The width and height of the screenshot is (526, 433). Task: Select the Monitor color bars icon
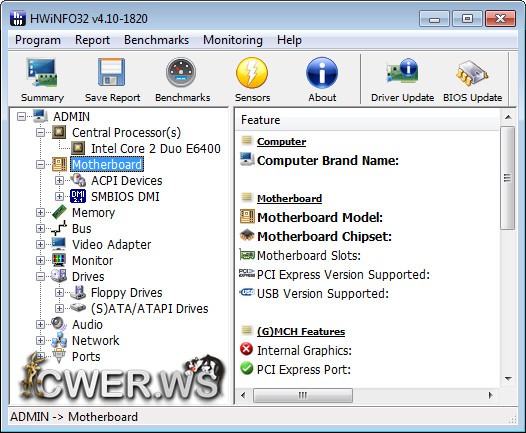coord(59,260)
